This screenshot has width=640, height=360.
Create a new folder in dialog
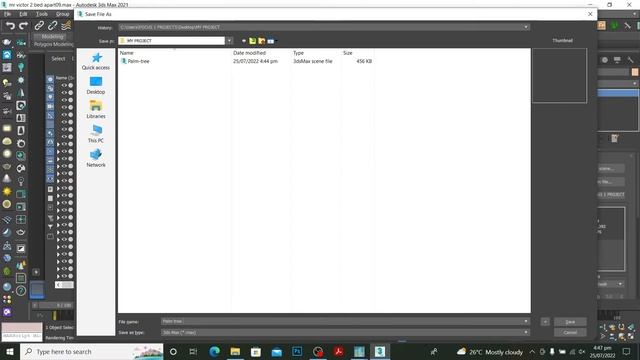click(262, 41)
